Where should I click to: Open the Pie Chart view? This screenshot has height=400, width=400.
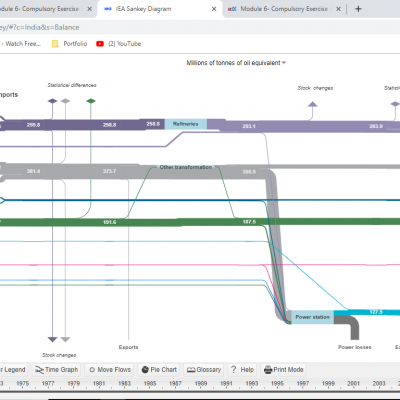(159, 370)
